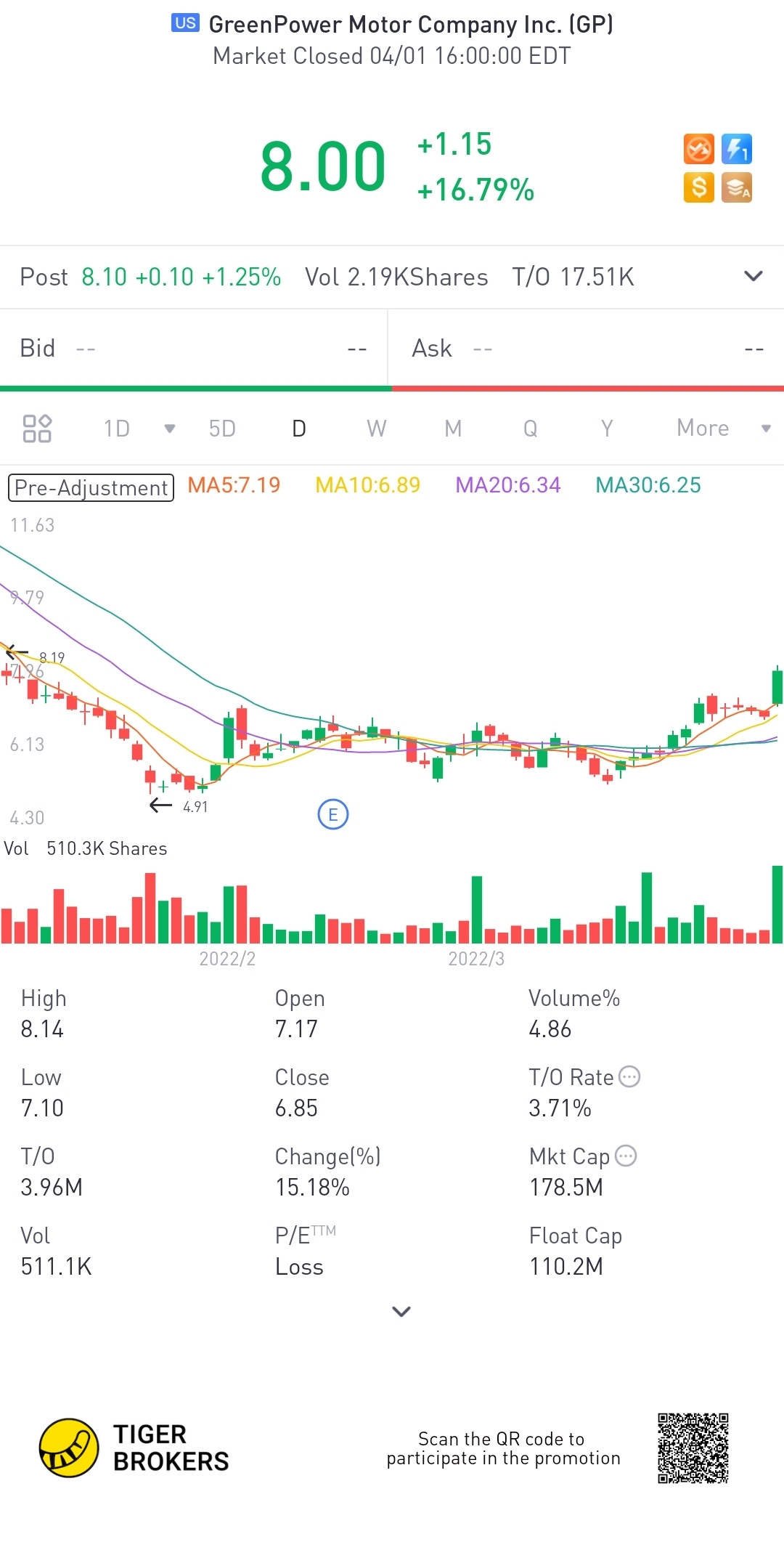Tap the Bid quote panel
This screenshot has height=1558, width=784.
(x=194, y=349)
